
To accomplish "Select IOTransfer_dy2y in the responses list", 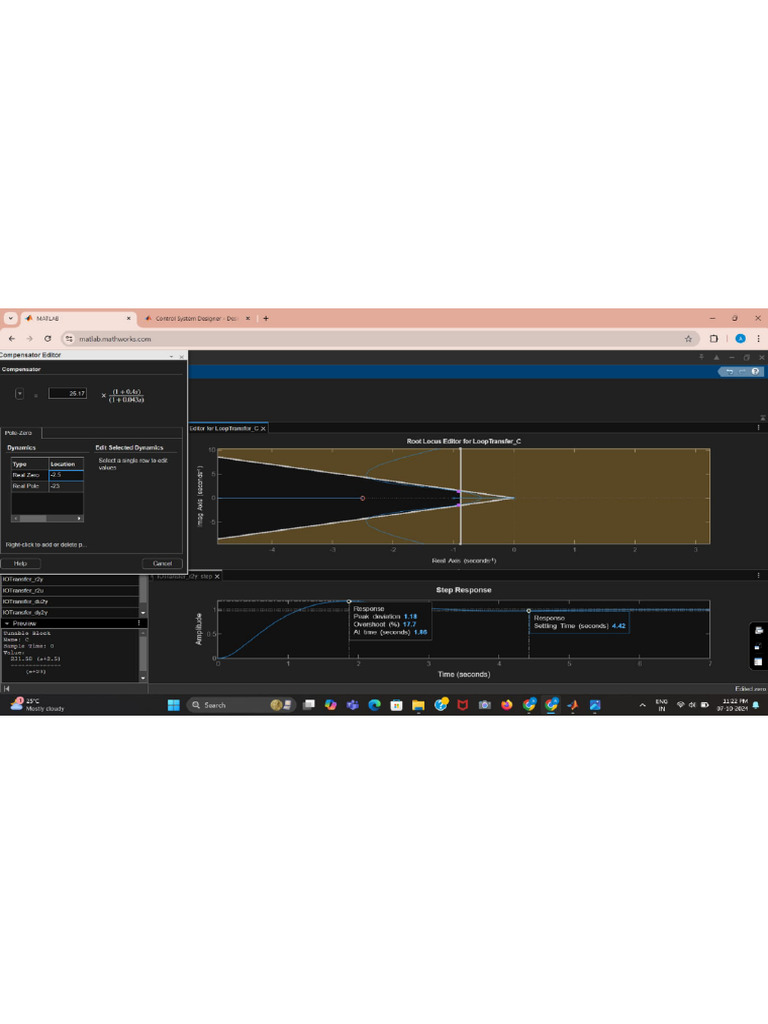I will point(70,613).
